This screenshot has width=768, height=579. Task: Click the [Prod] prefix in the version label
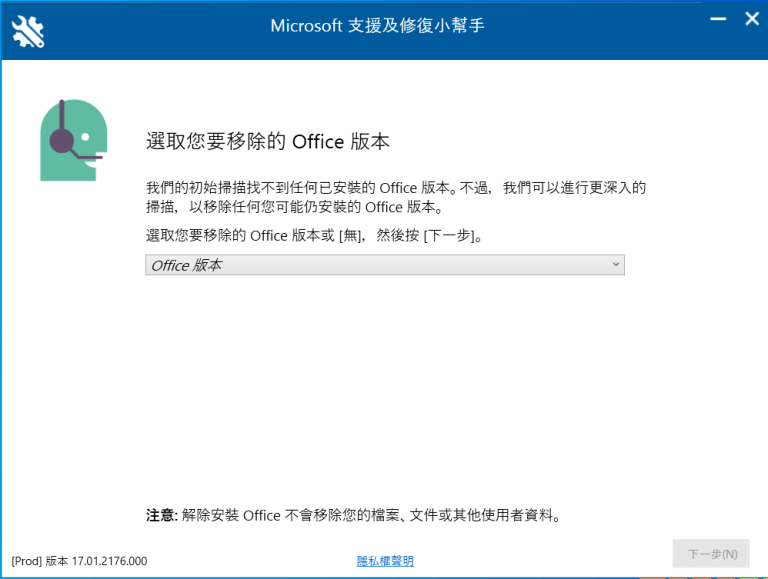point(27,561)
